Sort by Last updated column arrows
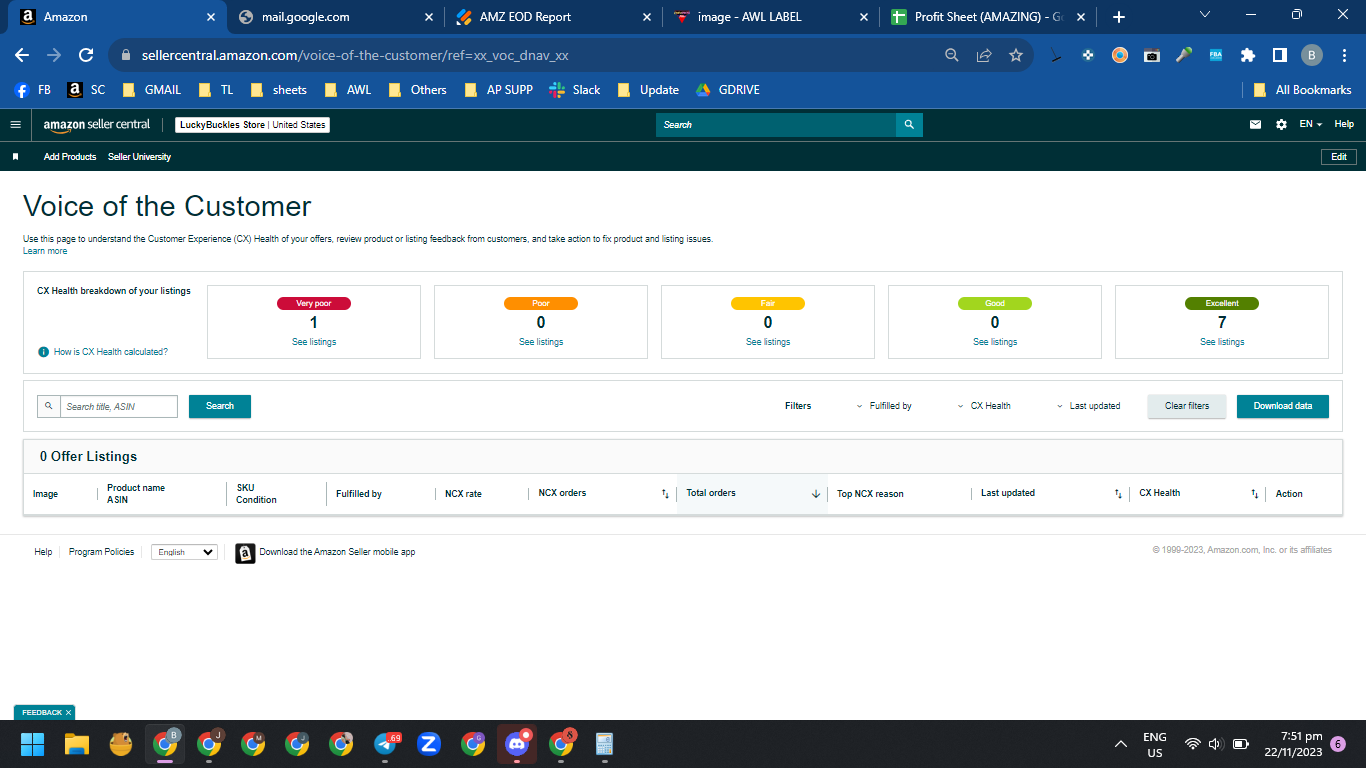1366x768 pixels. pyautogui.click(x=1118, y=494)
